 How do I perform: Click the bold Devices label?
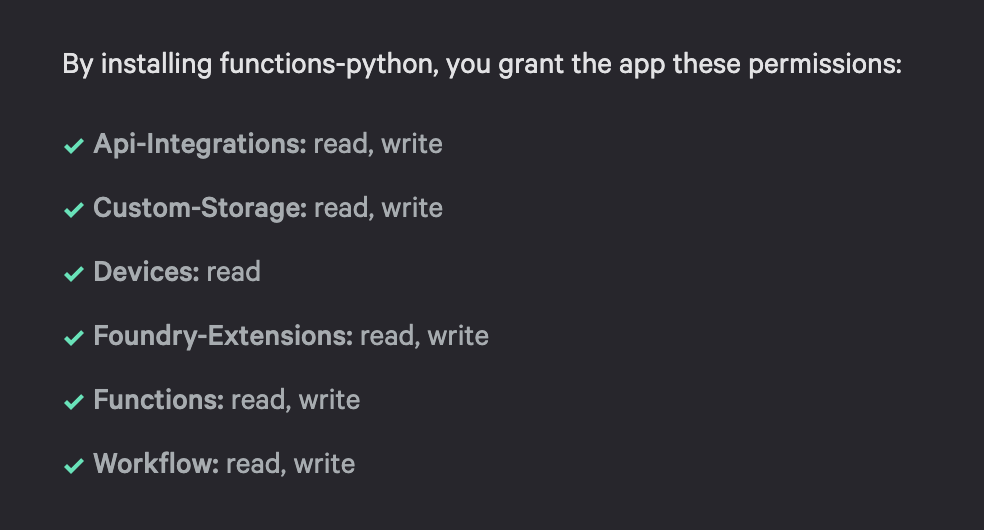click(146, 272)
